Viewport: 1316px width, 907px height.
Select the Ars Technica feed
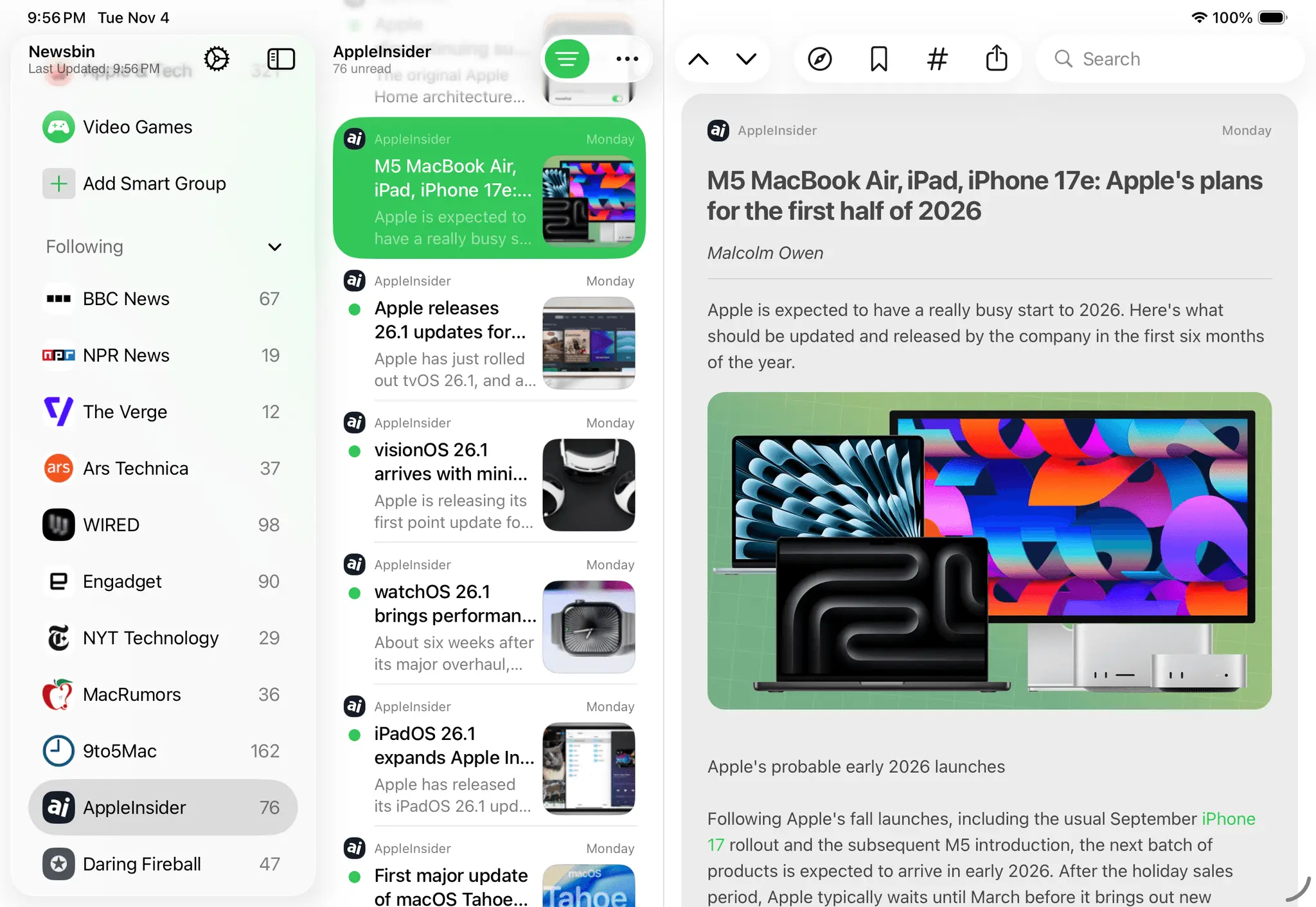point(163,468)
